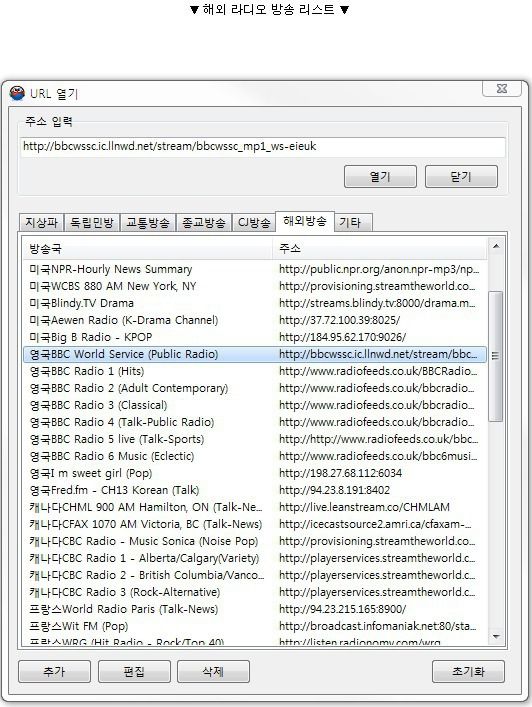Select 영국BBC World Service (Public Radio) row
The width and height of the screenshot is (532, 707).
(x=255, y=354)
